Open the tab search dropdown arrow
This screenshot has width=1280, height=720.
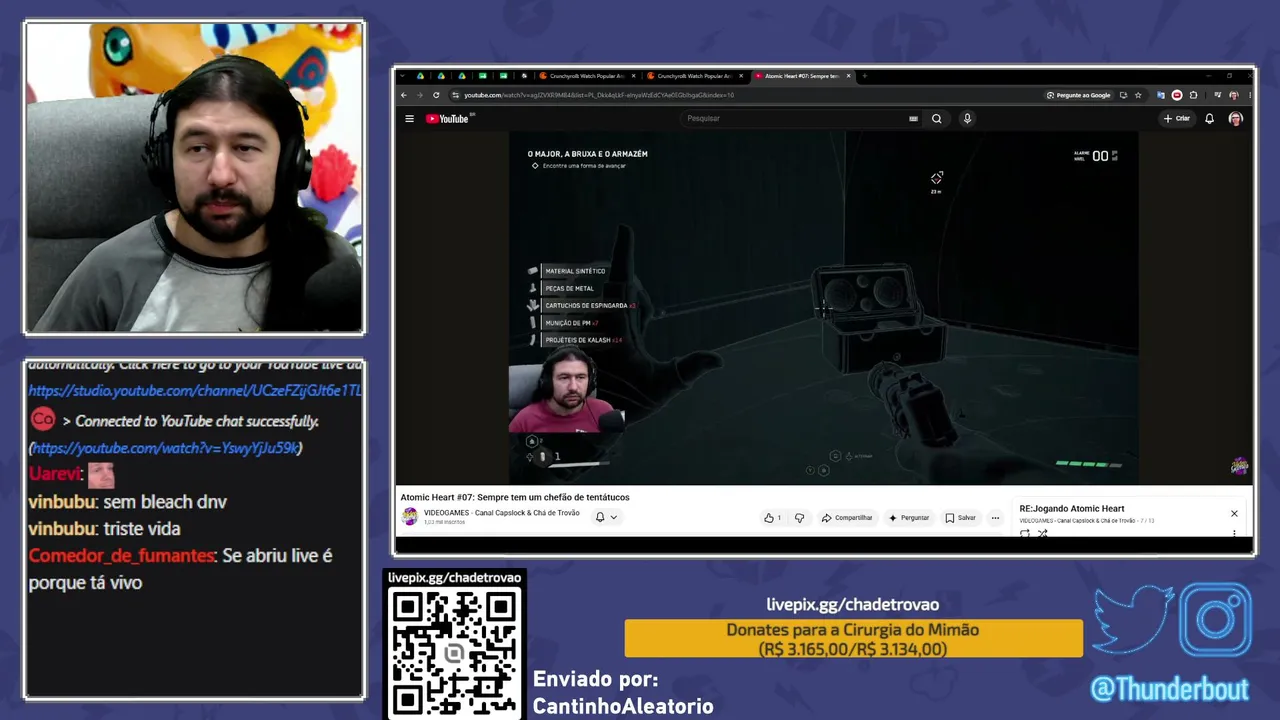[403, 76]
